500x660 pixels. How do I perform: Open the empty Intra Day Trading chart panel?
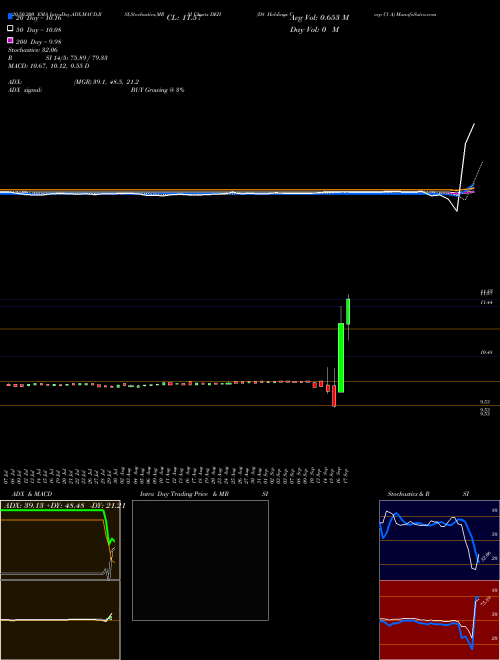(x=200, y=560)
